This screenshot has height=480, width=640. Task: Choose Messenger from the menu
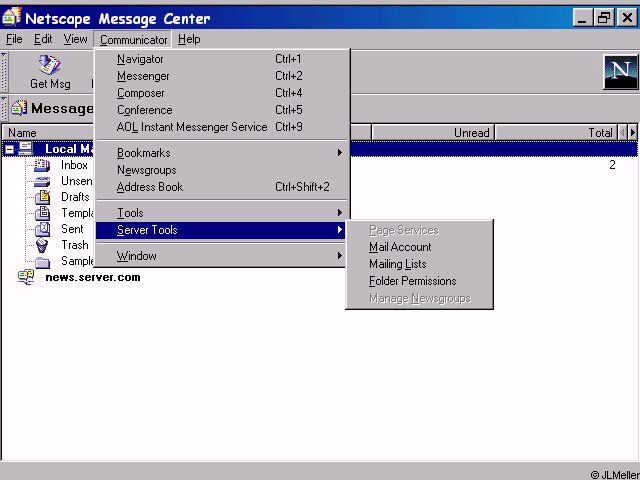point(222,76)
